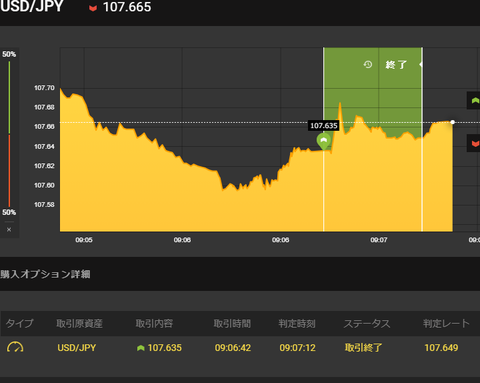Click the lower 50% sentiment value
The width and height of the screenshot is (480, 383).
coord(9,212)
